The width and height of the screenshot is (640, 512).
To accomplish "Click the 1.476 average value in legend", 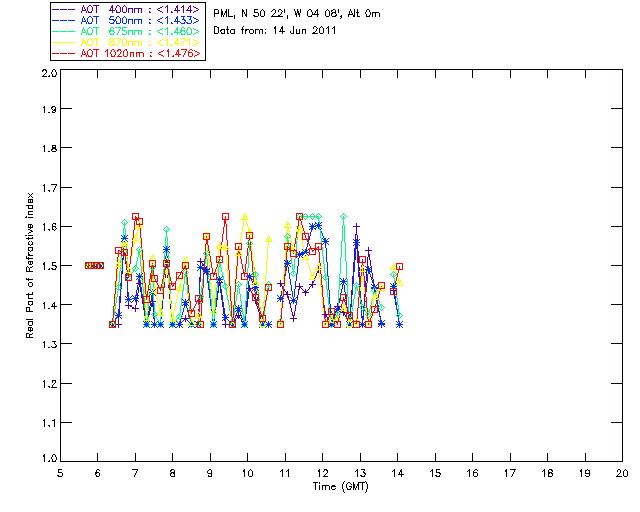I will coord(181,53).
